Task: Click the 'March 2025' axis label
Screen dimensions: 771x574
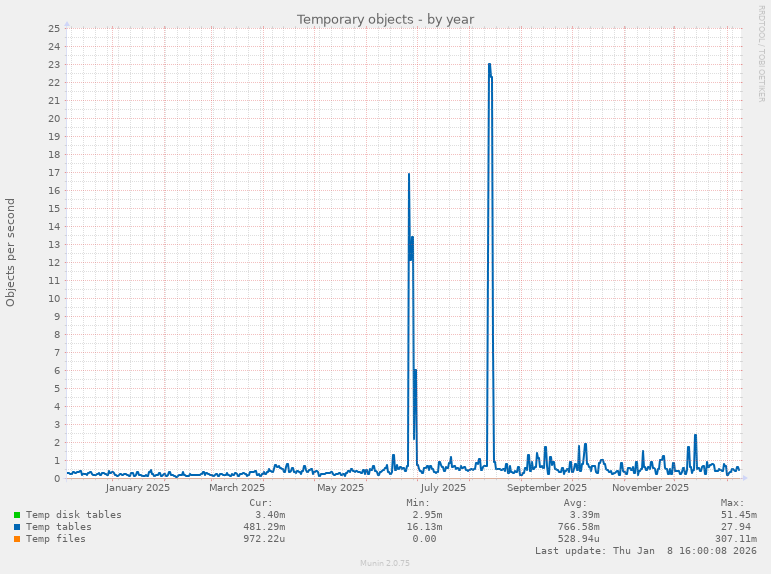Action: point(237,488)
